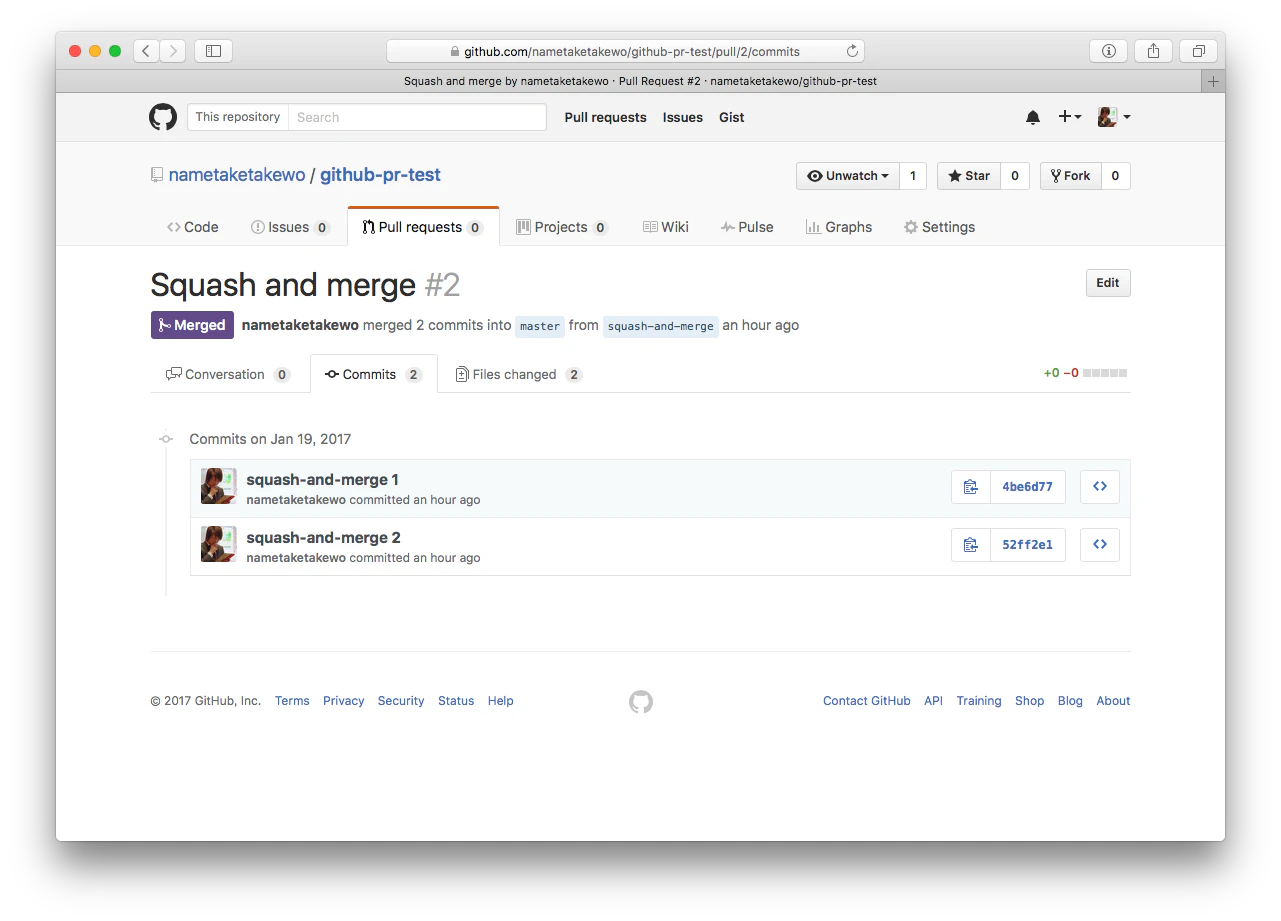1281x921 pixels.
Task: Open the Wiki tab
Action: 665,227
